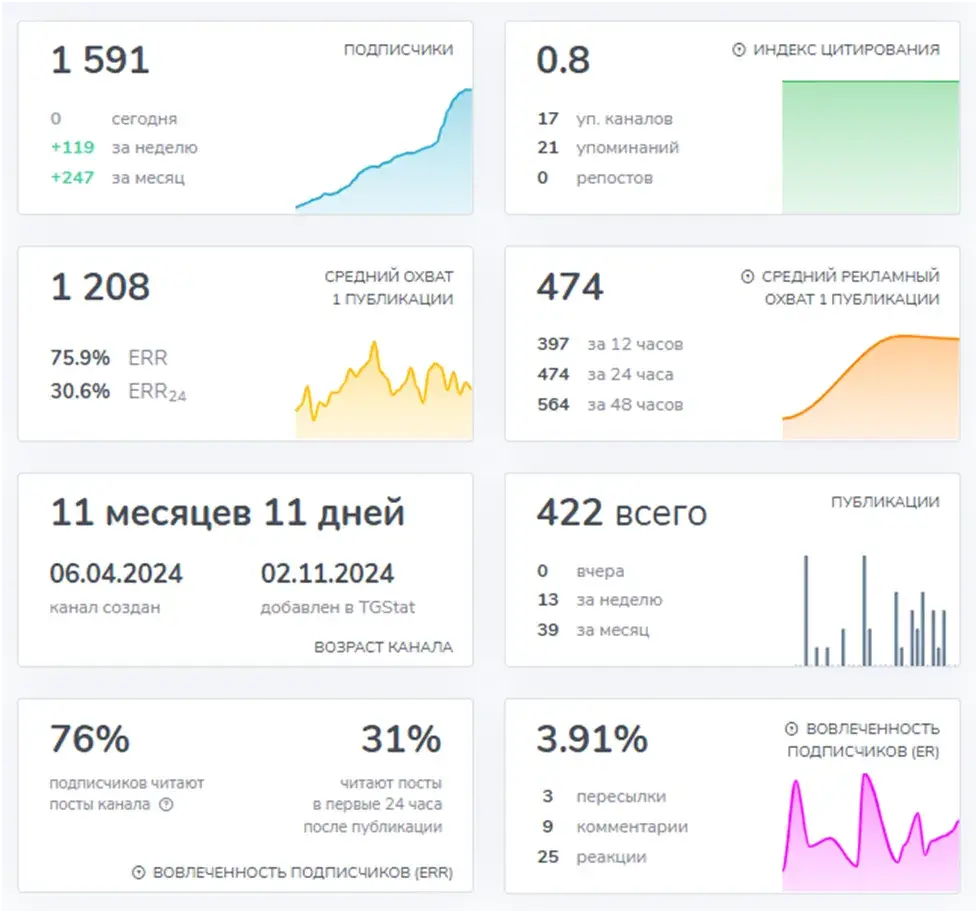Click the ВОЗРАСТ КАНАЛА label
This screenshot has width=978, height=913.
pos(384,647)
